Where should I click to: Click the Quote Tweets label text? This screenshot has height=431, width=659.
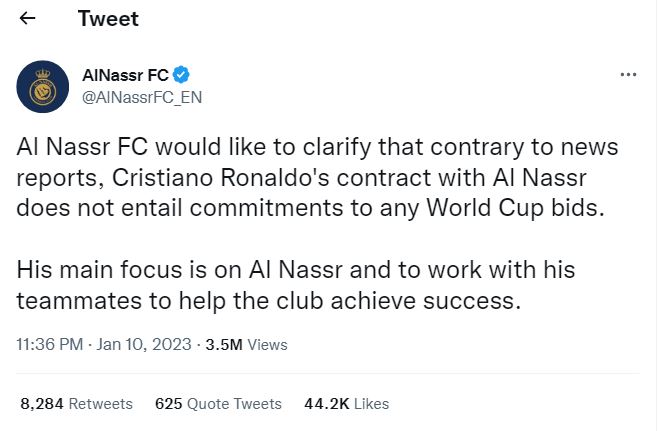click(234, 404)
